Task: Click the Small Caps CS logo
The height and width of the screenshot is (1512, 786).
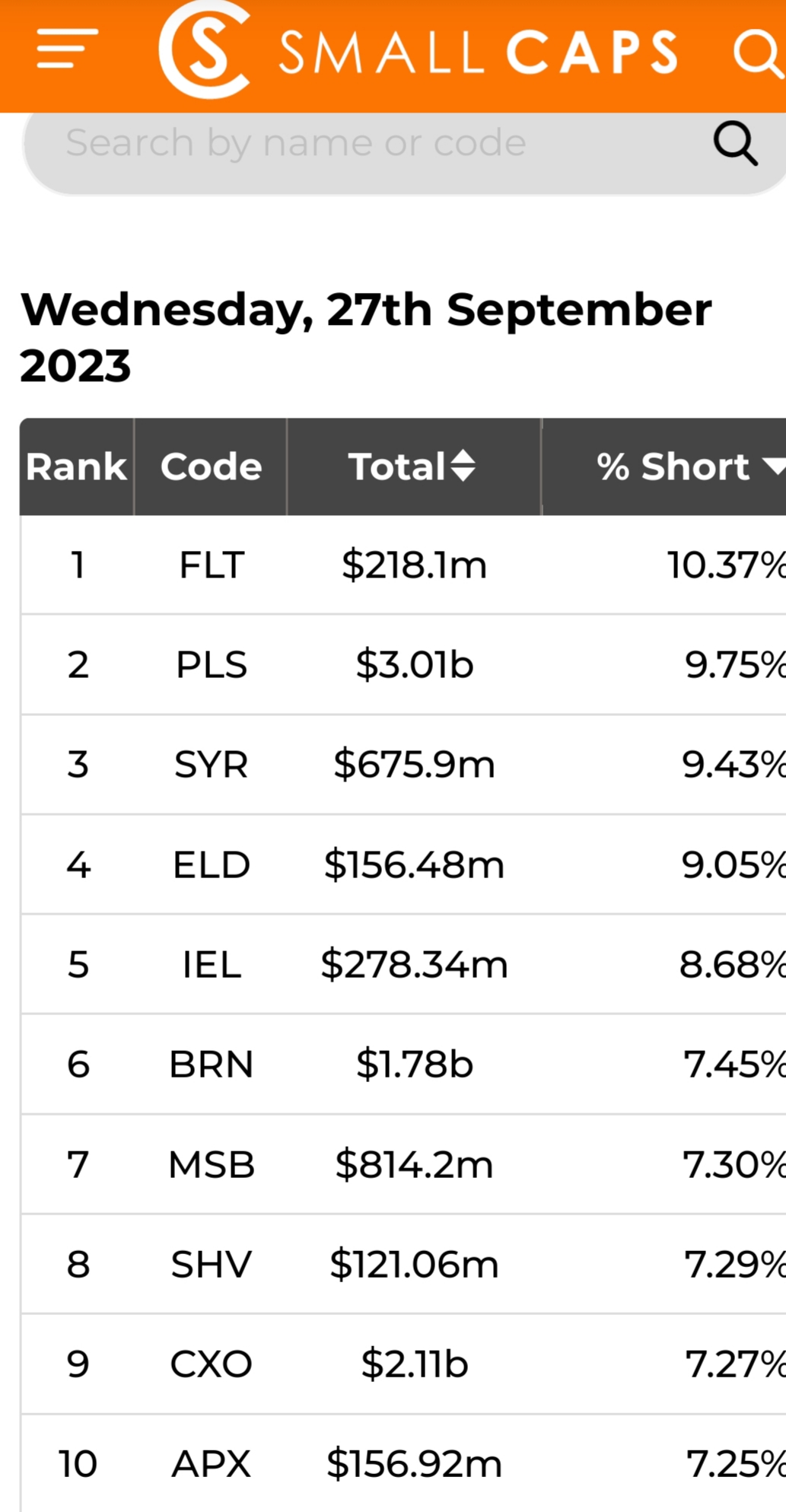Action: tap(204, 50)
